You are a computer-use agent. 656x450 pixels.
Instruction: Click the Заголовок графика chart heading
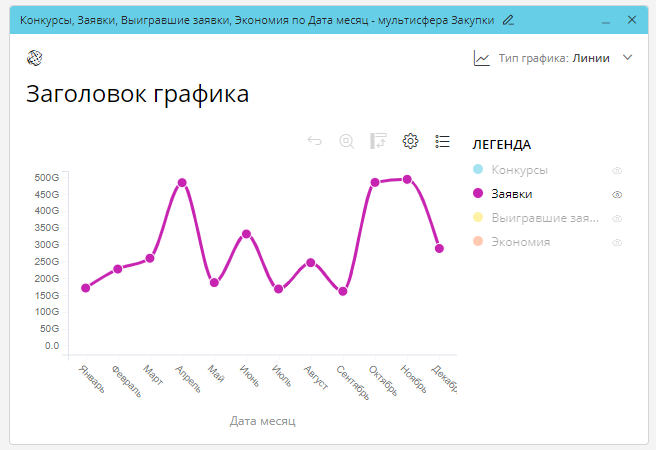(137, 95)
